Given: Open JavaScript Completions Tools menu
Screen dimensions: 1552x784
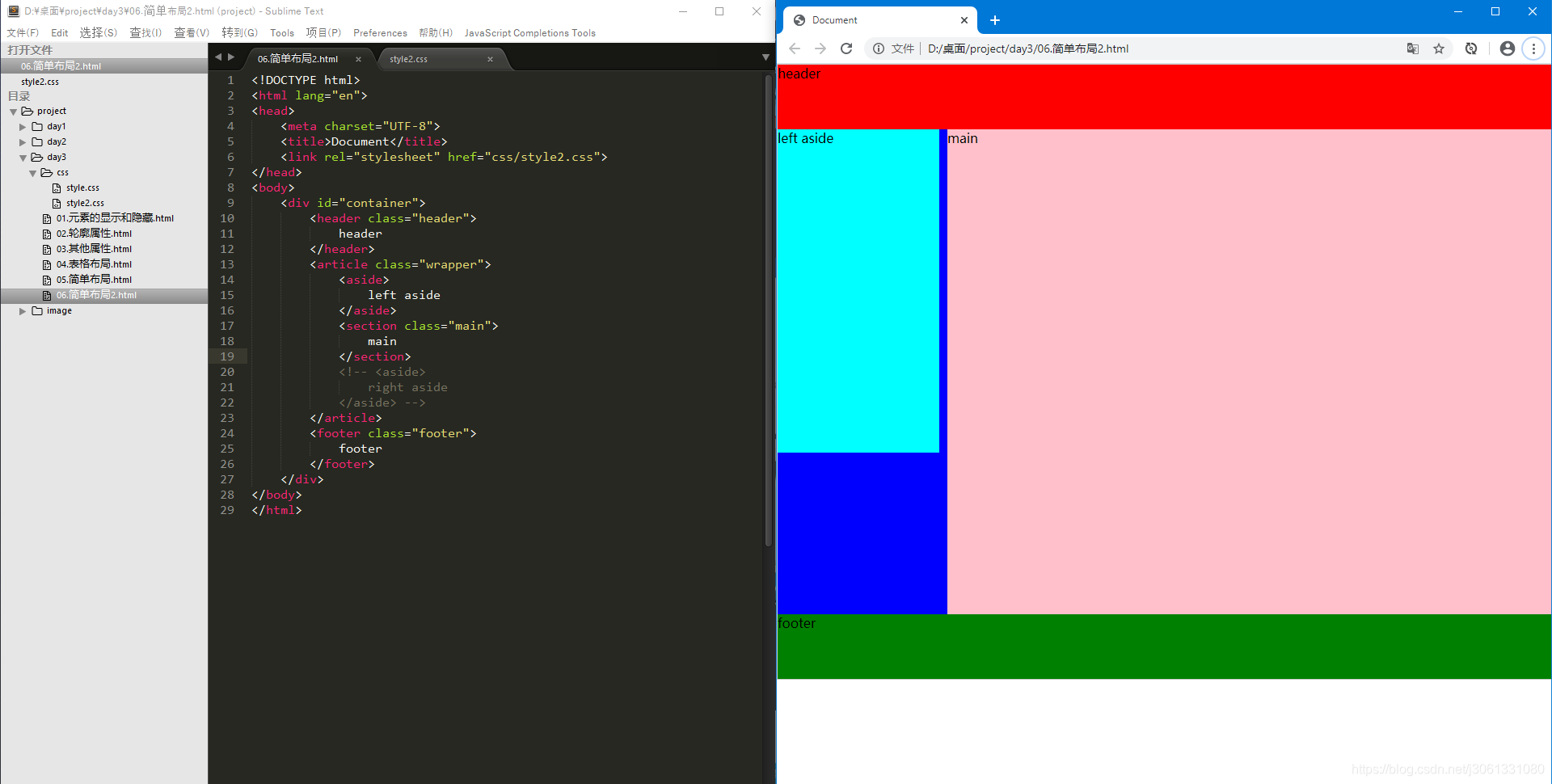Looking at the screenshot, I should [x=530, y=33].
